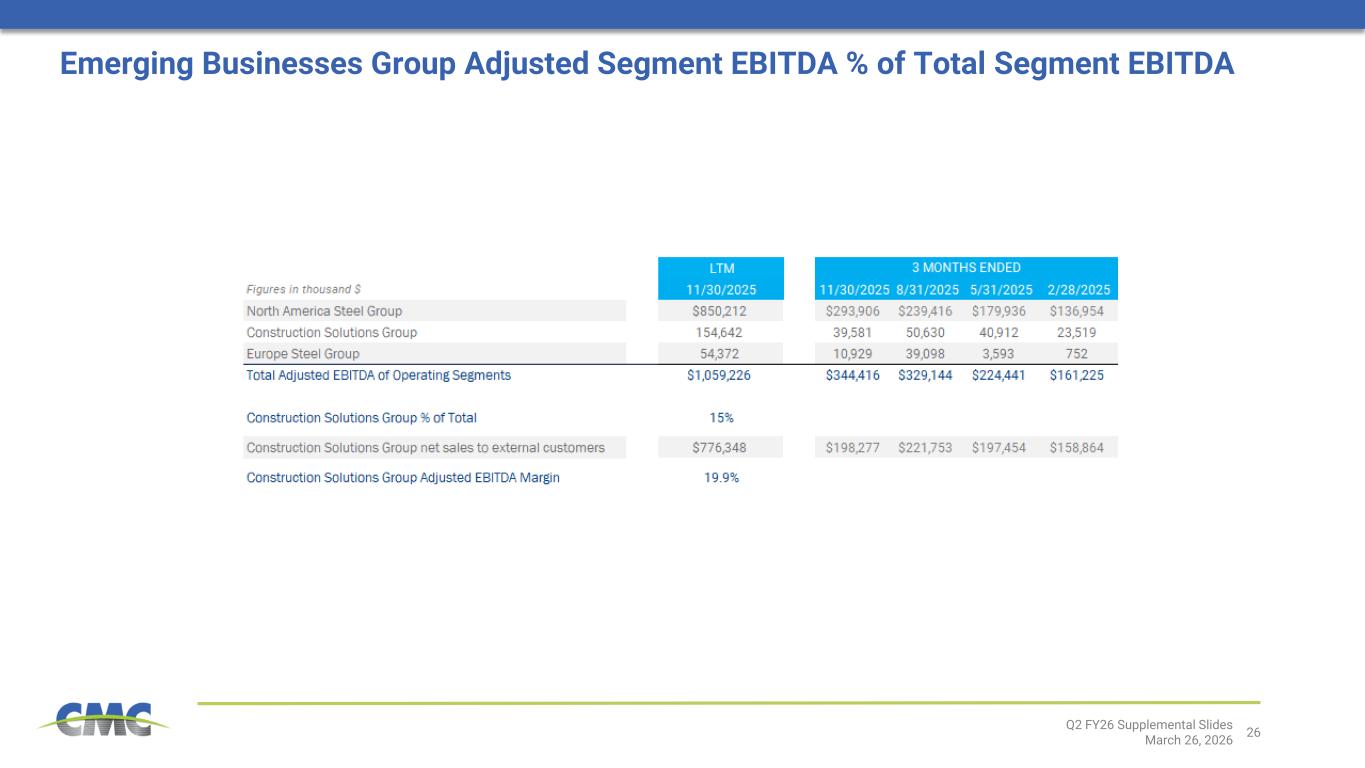Screen dimensions: 1365x768
Task: Click the 8/31/2025 column header
Action: click(927, 289)
